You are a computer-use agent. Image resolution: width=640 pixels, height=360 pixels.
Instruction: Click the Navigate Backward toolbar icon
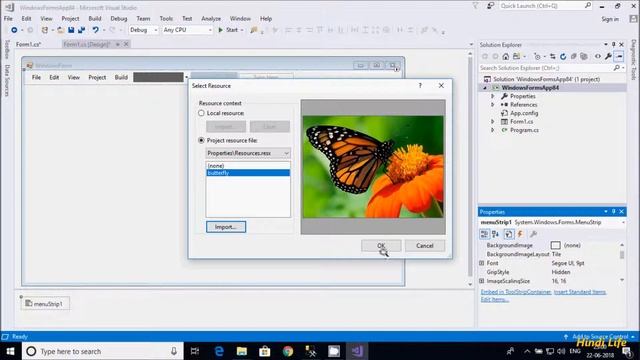14,30
